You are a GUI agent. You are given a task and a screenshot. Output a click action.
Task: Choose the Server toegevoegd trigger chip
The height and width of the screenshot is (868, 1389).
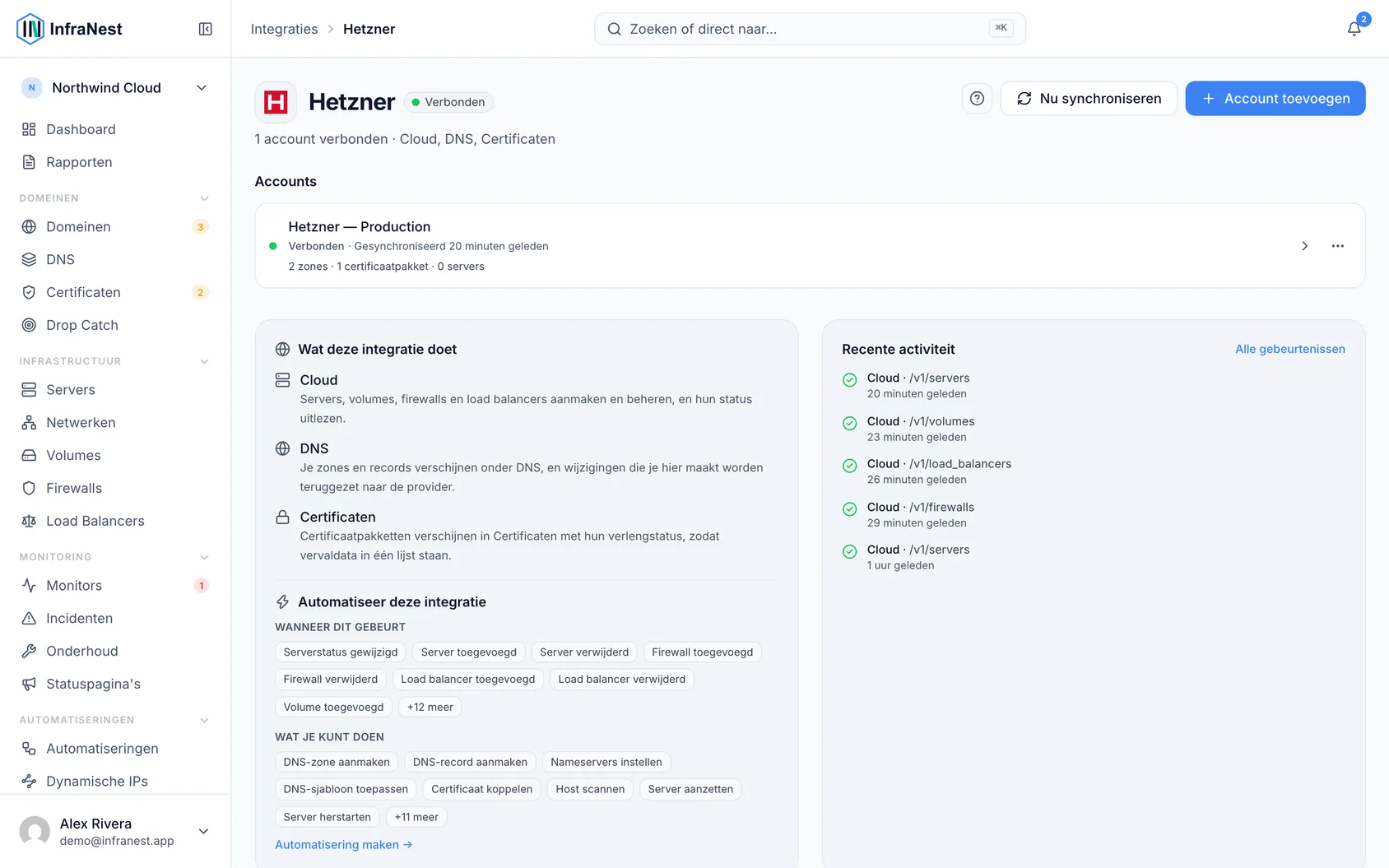[469, 652]
